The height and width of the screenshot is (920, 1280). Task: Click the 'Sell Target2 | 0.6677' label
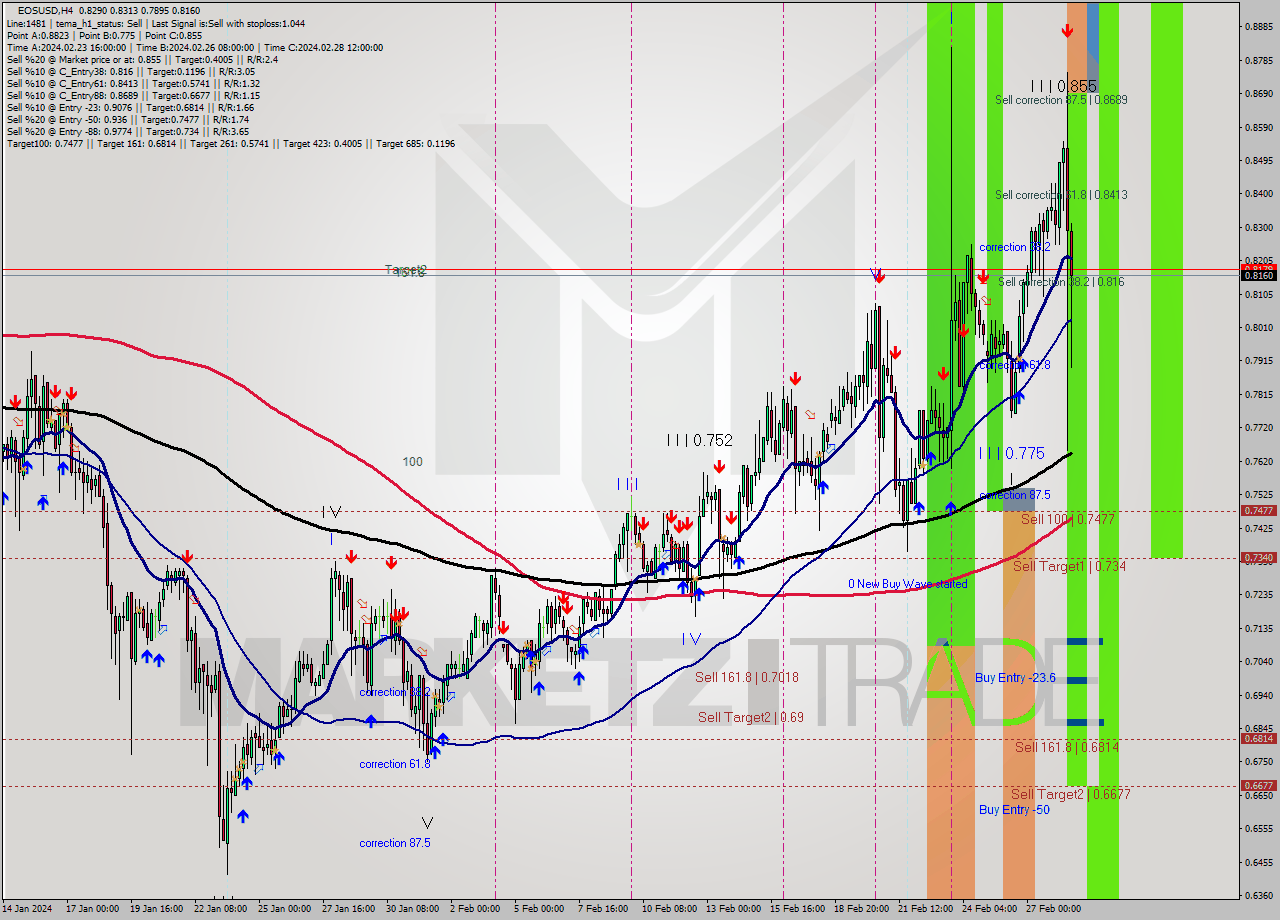tap(1071, 794)
